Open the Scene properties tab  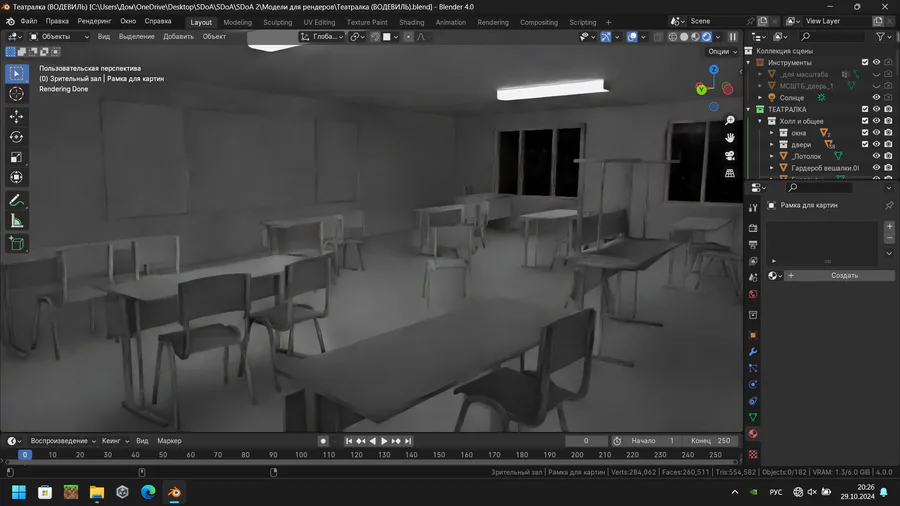[x=753, y=278]
